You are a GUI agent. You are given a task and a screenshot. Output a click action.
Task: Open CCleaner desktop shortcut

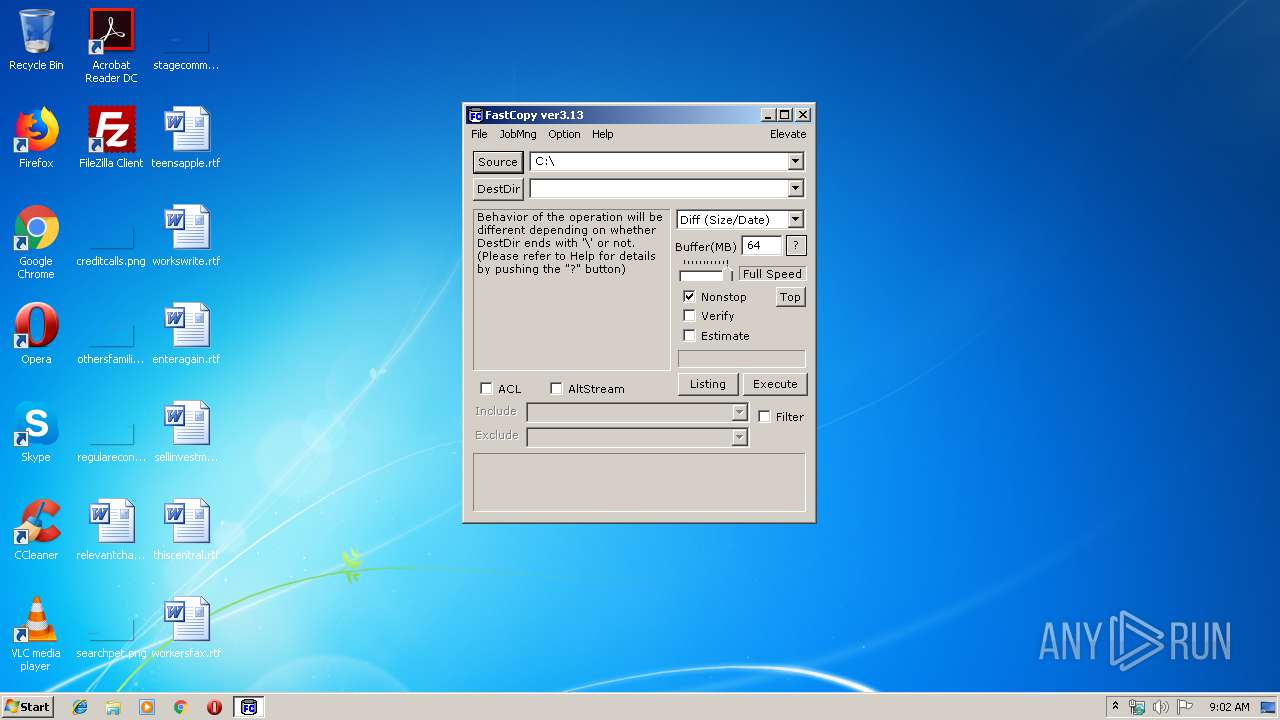[36, 530]
